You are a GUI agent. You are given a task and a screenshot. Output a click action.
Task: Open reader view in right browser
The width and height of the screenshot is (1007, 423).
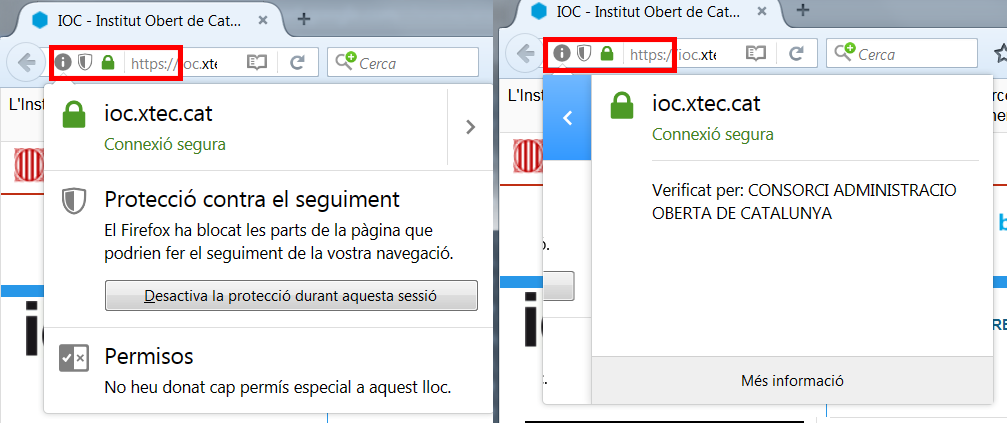point(756,53)
